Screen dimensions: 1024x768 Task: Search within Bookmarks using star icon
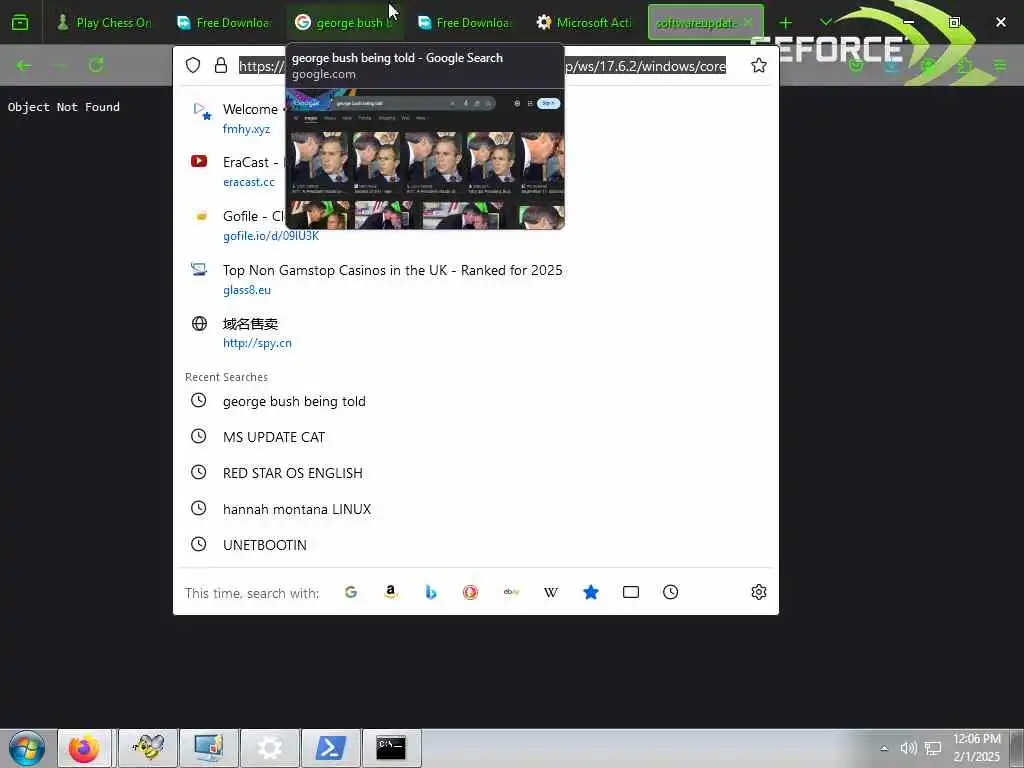pos(590,592)
